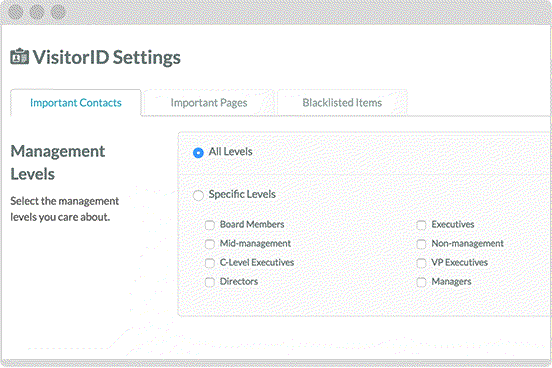Check the Non-management checkbox
Image resolution: width=552 pixels, height=368 pixels.
[x=421, y=244]
